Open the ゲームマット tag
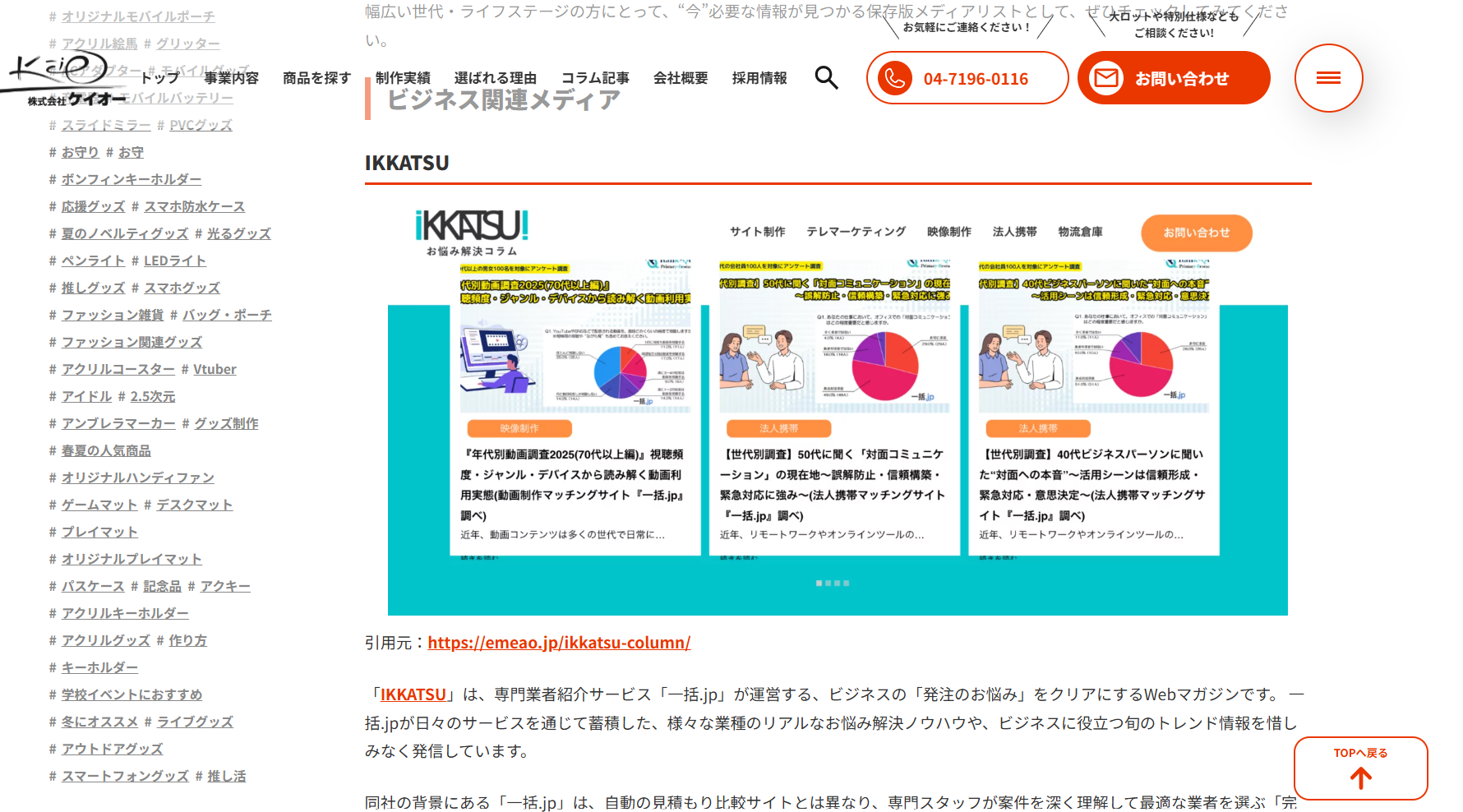This screenshot has width=1463, height=812. pos(99,505)
